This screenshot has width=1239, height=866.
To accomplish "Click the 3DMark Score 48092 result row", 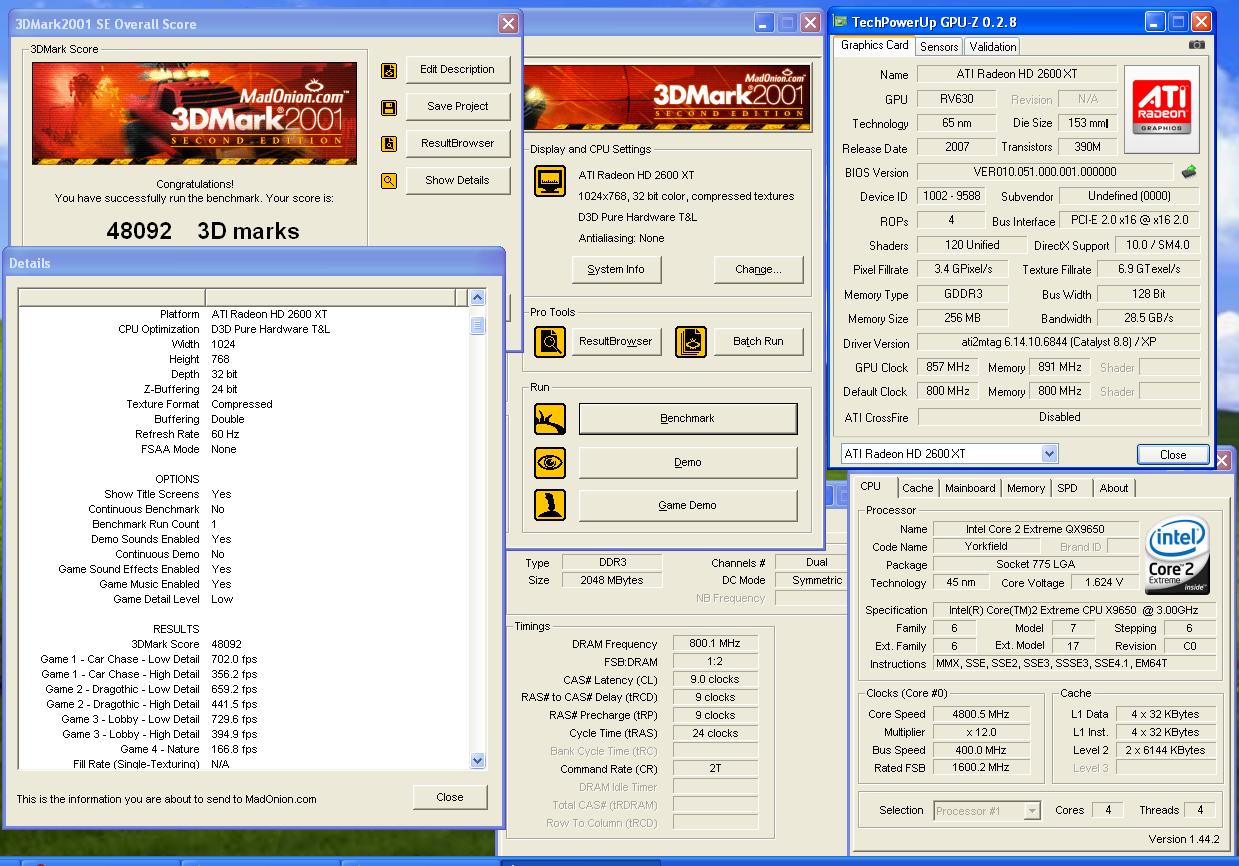I will click(243, 645).
